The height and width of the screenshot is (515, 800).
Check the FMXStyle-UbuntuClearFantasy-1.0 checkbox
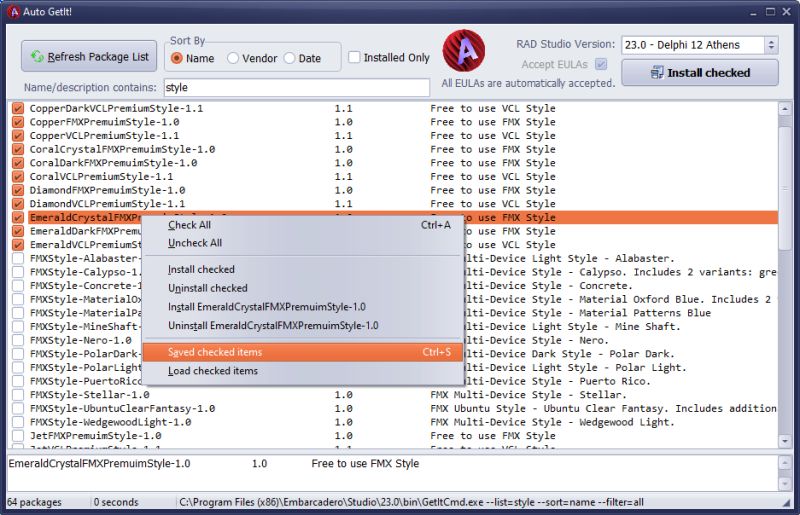18,408
